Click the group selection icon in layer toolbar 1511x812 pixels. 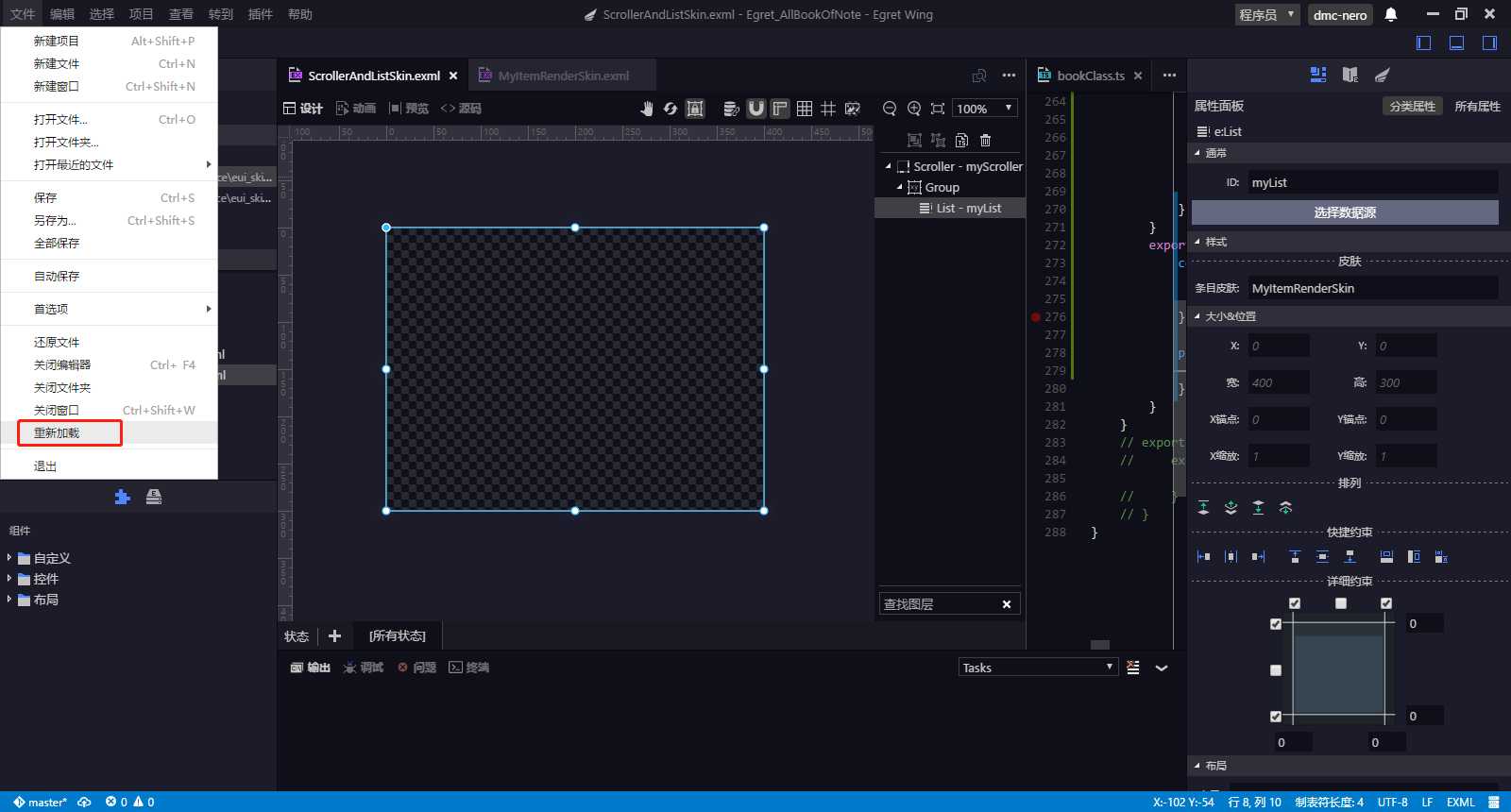click(914, 140)
